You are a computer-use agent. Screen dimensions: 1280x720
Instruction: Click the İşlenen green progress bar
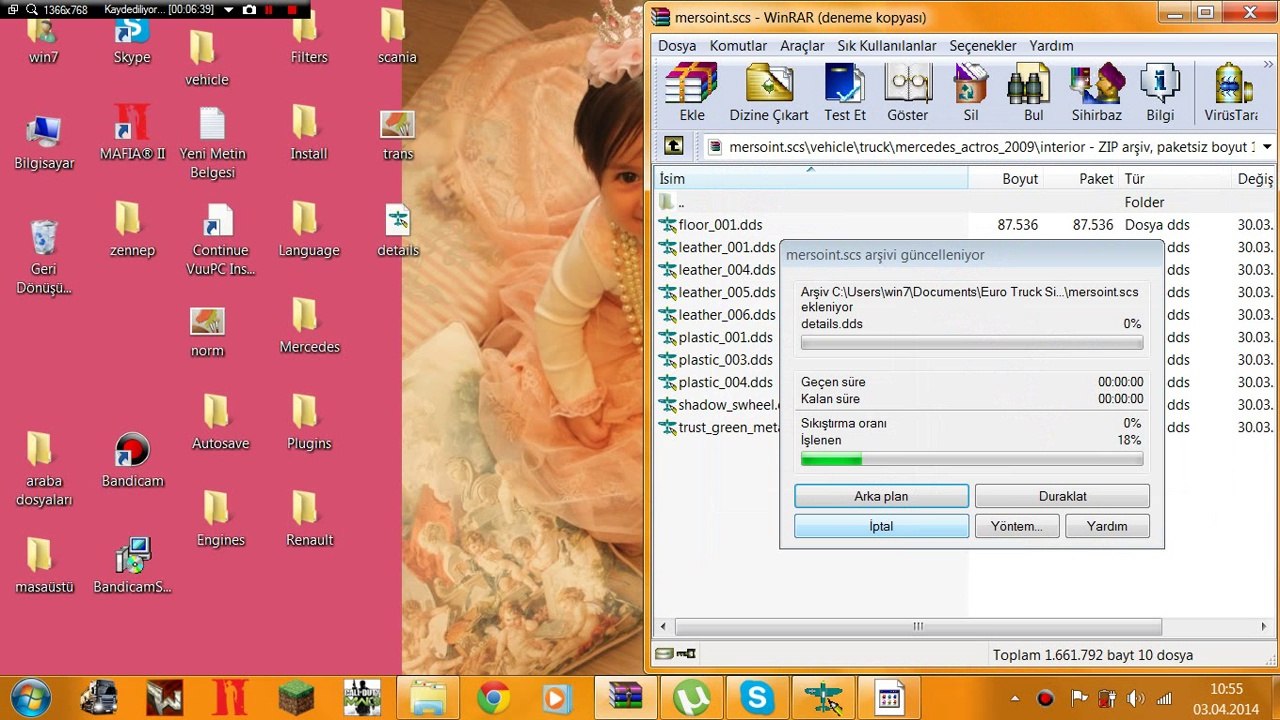(x=972, y=459)
